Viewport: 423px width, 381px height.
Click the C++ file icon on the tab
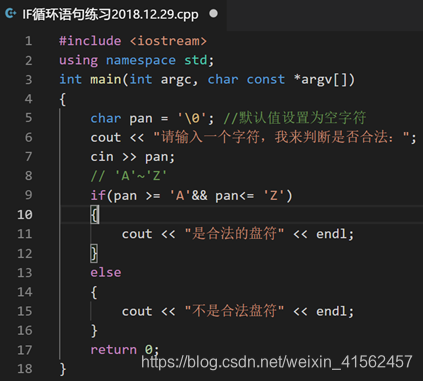11,14
